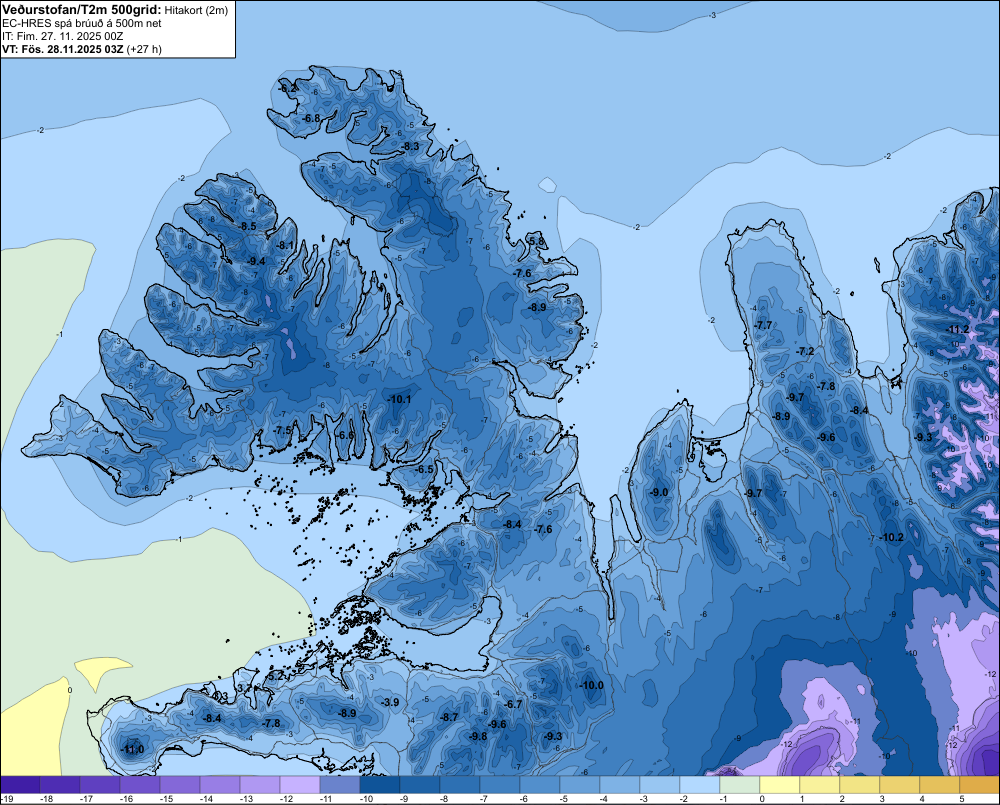The image size is (1000, 805).
Task: Click the -8.7 temperature label
Action: pos(450,717)
